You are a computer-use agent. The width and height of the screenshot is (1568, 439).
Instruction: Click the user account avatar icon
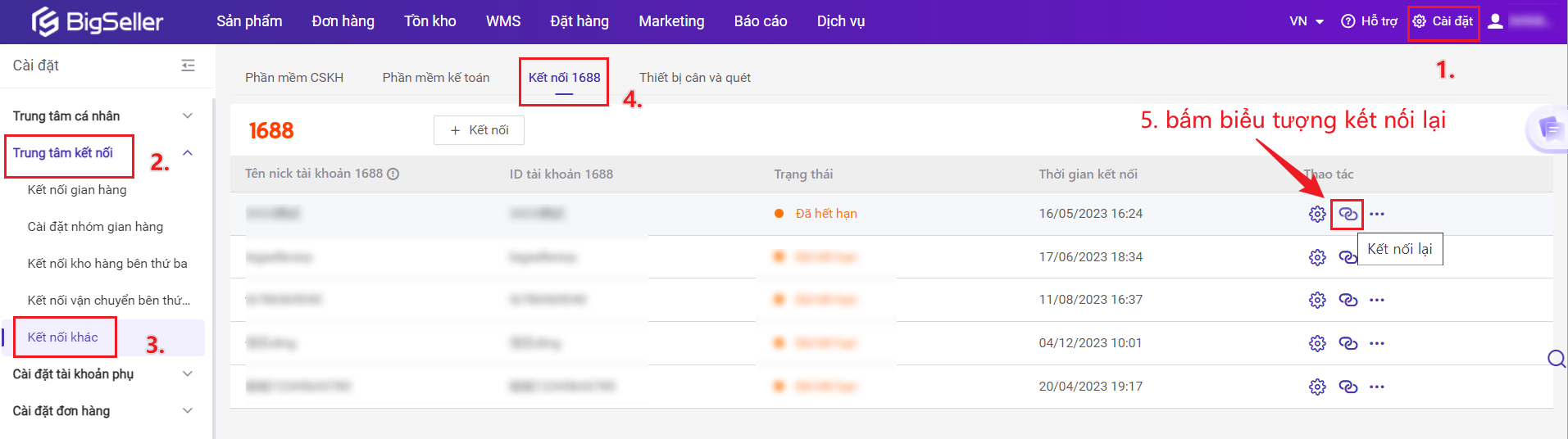(1495, 21)
